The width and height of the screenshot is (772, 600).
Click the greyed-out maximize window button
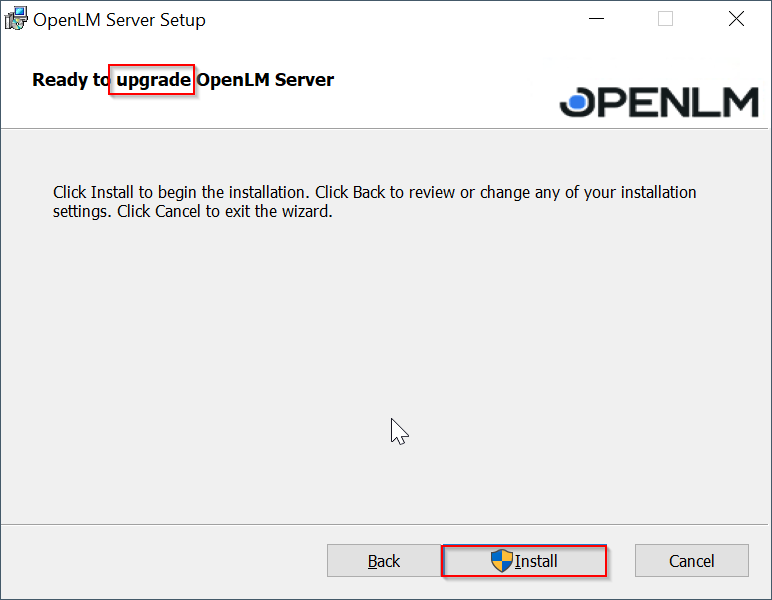(x=665, y=20)
